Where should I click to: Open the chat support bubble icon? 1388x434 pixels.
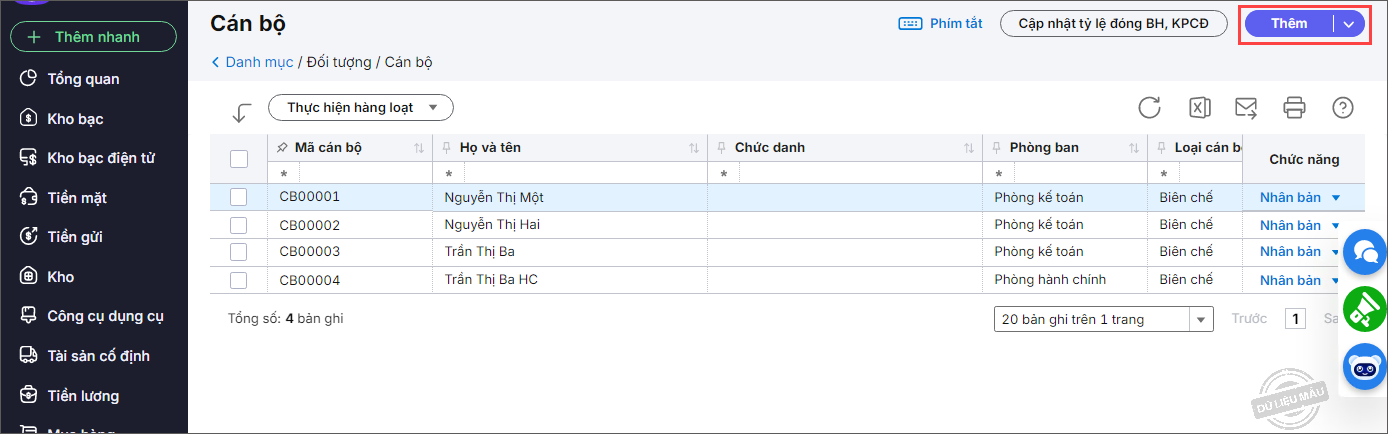pyautogui.click(x=1365, y=253)
